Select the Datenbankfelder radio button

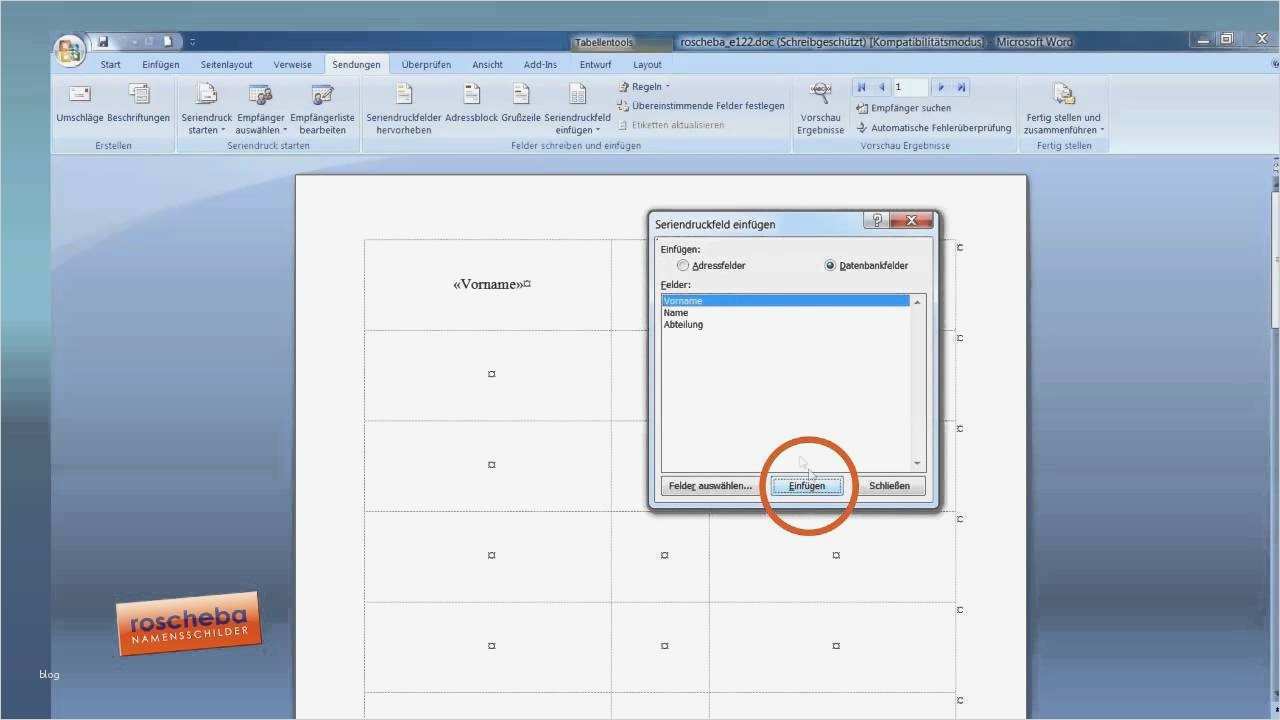[830, 265]
